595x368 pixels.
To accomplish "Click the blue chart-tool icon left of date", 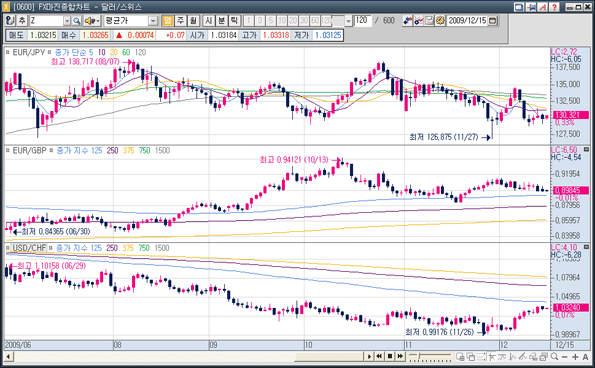I will (408, 20).
